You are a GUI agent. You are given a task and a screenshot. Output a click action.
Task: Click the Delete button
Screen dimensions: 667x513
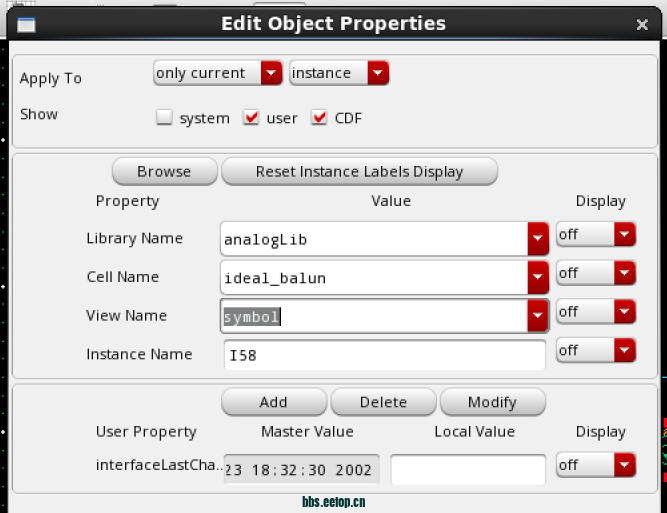pyautogui.click(x=383, y=402)
